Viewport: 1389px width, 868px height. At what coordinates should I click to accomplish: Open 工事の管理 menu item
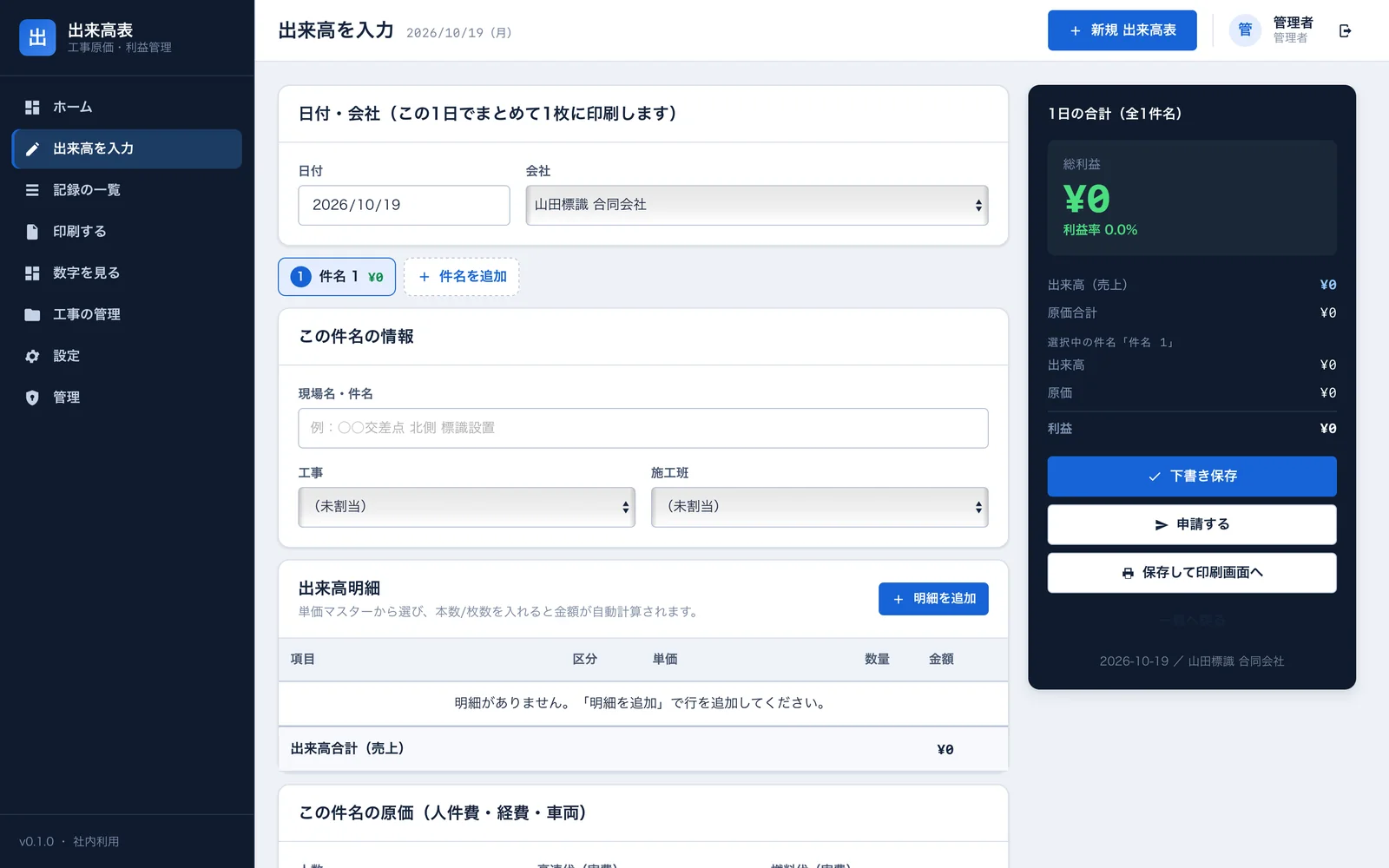[x=127, y=315]
